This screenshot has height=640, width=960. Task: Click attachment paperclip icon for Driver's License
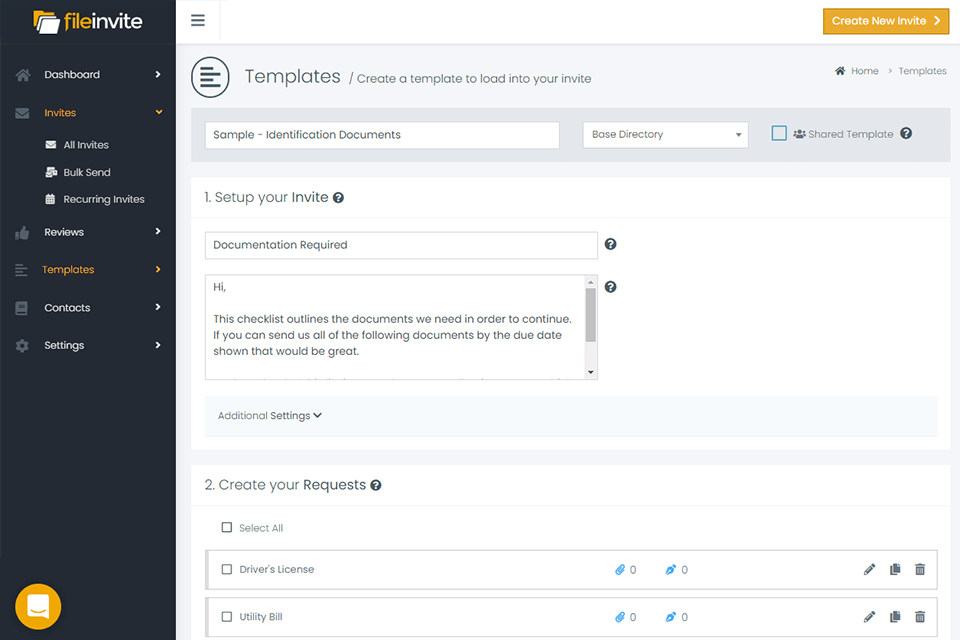click(620, 570)
